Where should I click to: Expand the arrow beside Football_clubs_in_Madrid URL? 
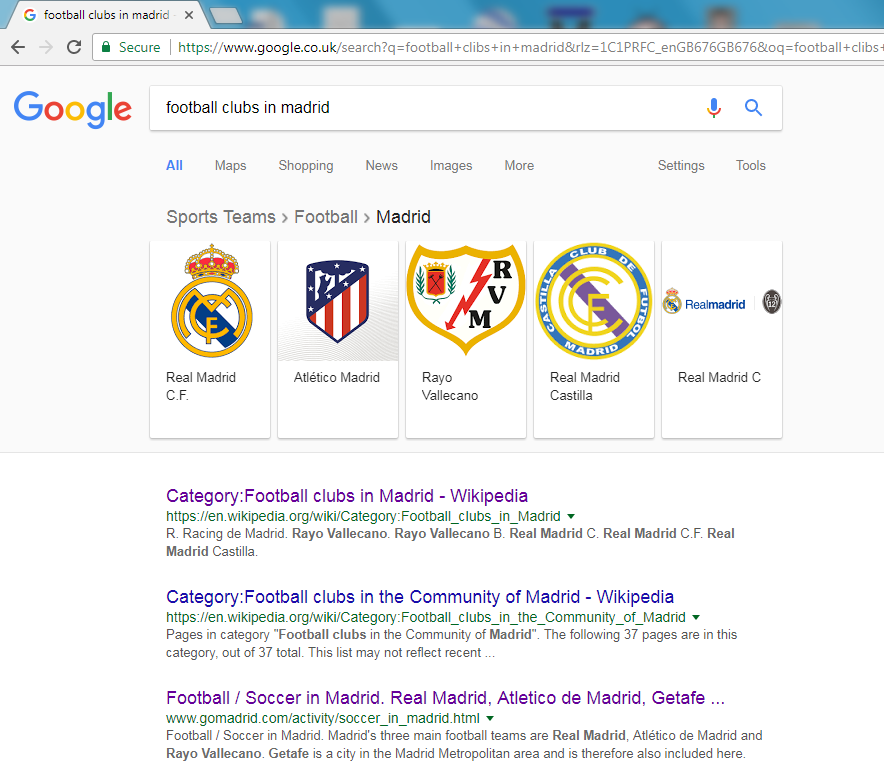pyautogui.click(x=571, y=516)
